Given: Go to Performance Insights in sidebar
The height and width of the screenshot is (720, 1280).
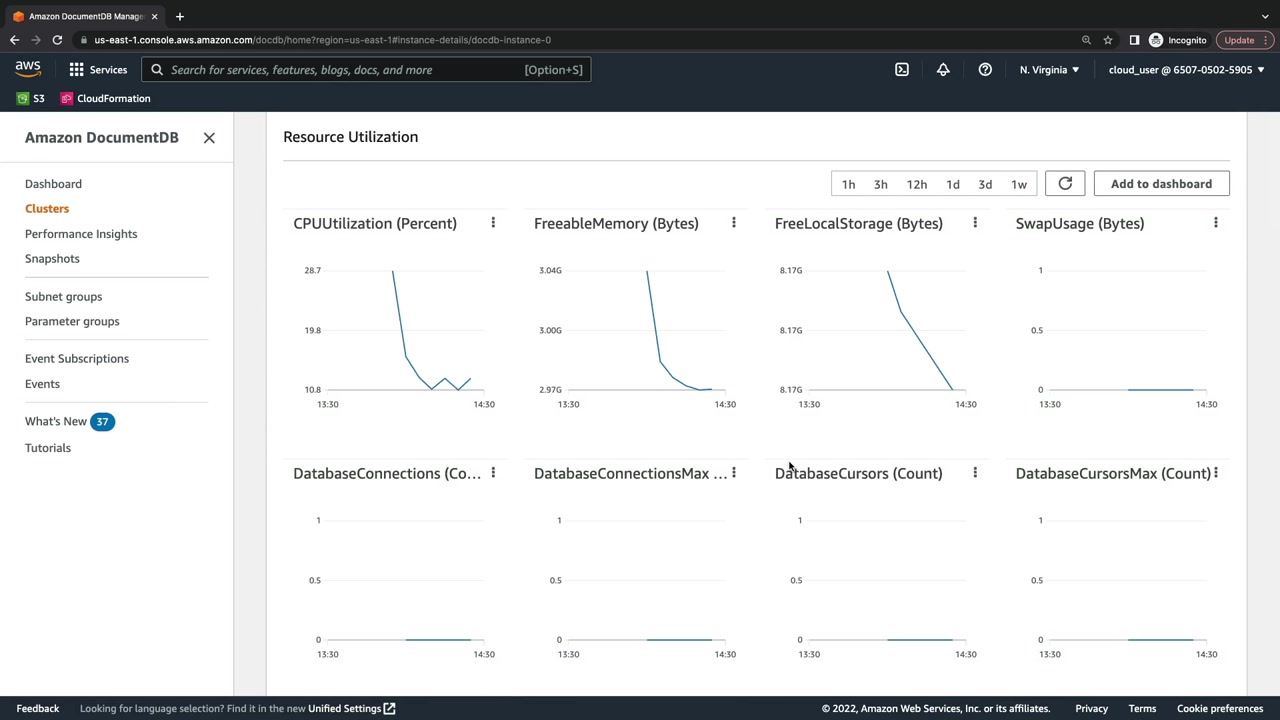Looking at the screenshot, I should 81,234.
